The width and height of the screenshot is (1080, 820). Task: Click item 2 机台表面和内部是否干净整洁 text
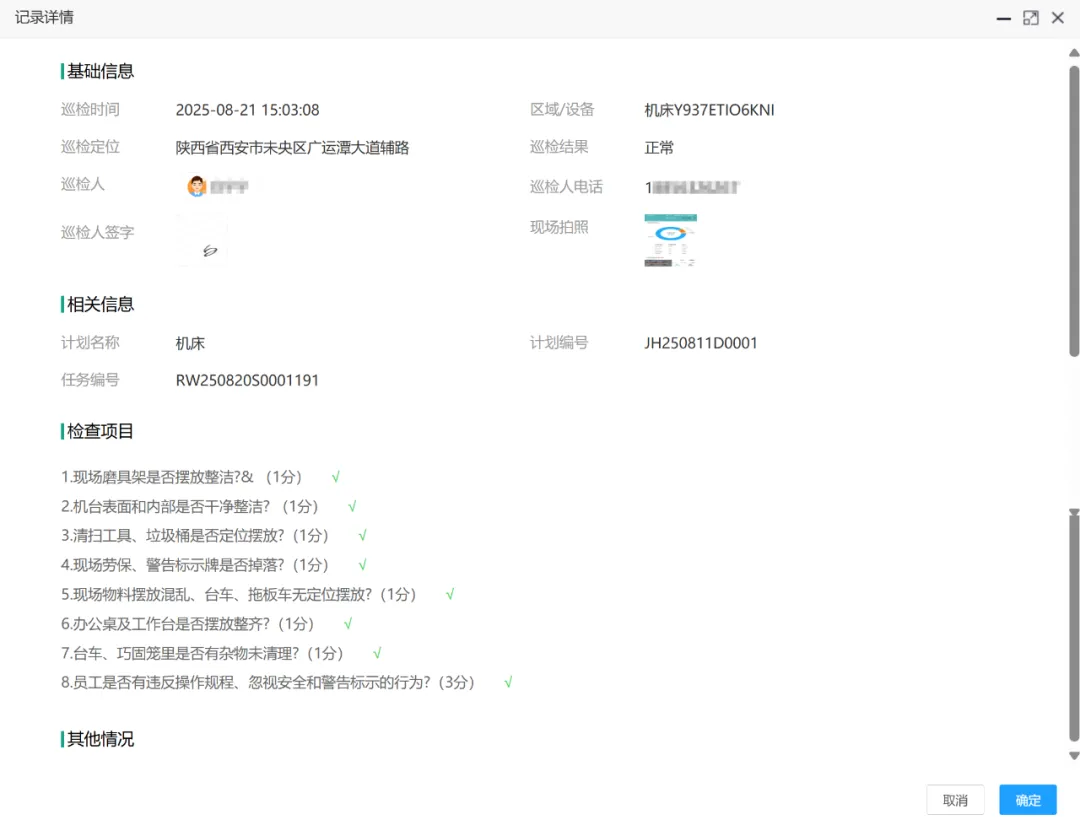pos(190,507)
